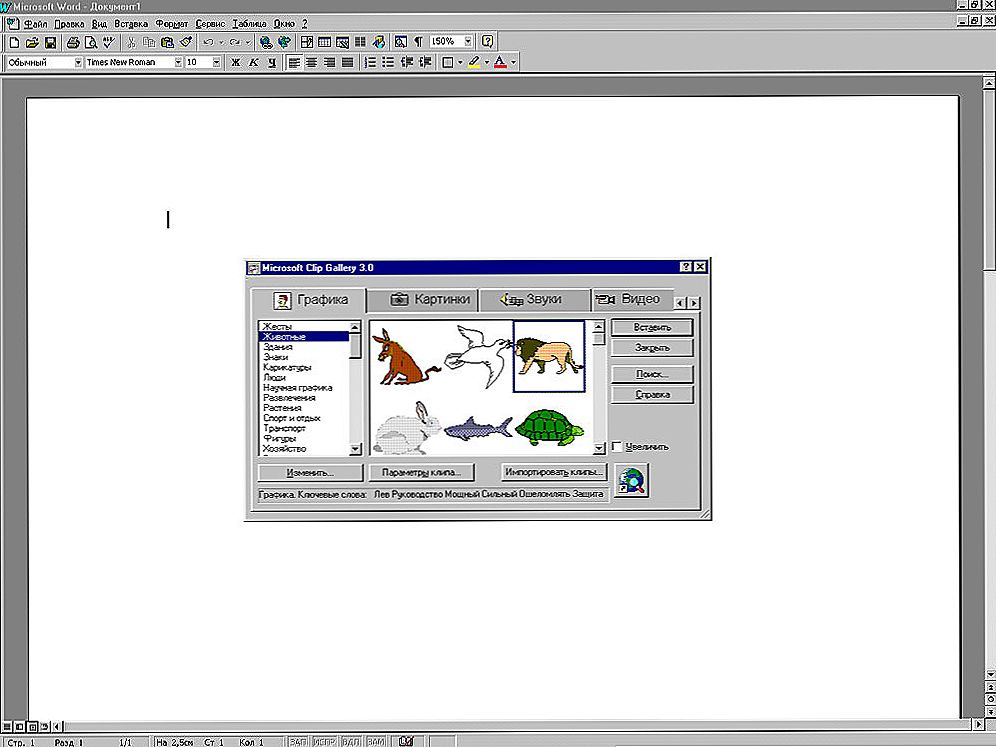The width and height of the screenshot is (996, 747).
Task: Center the text
Action: 311,62
